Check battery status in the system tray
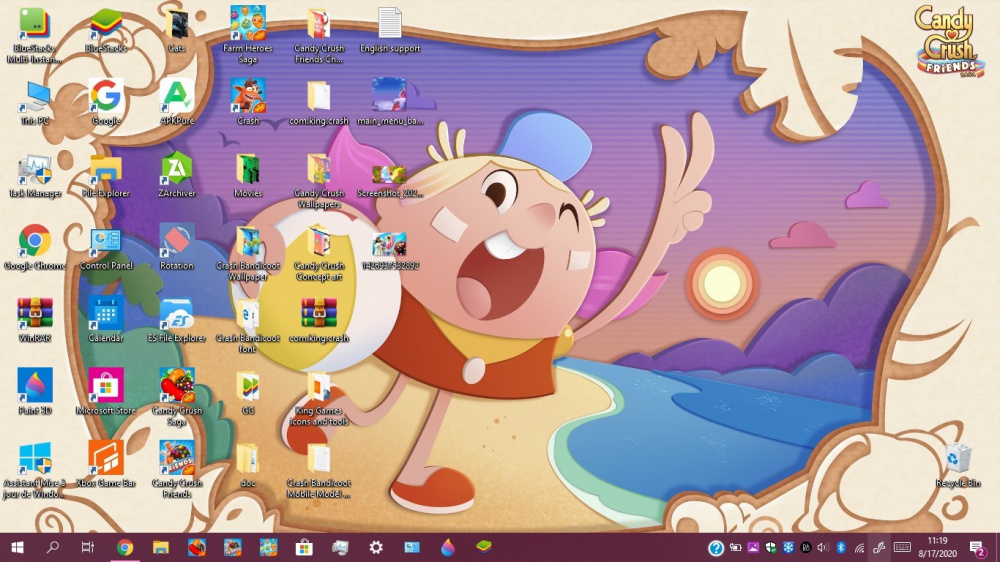The image size is (1000, 562). [735, 548]
